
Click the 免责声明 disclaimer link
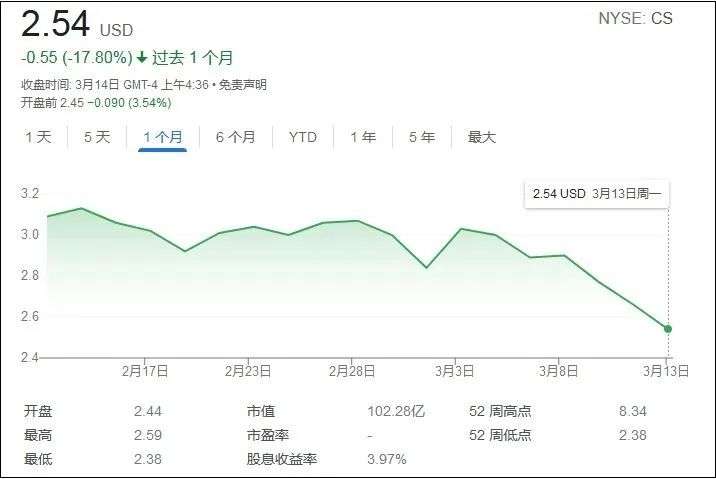(243, 85)
